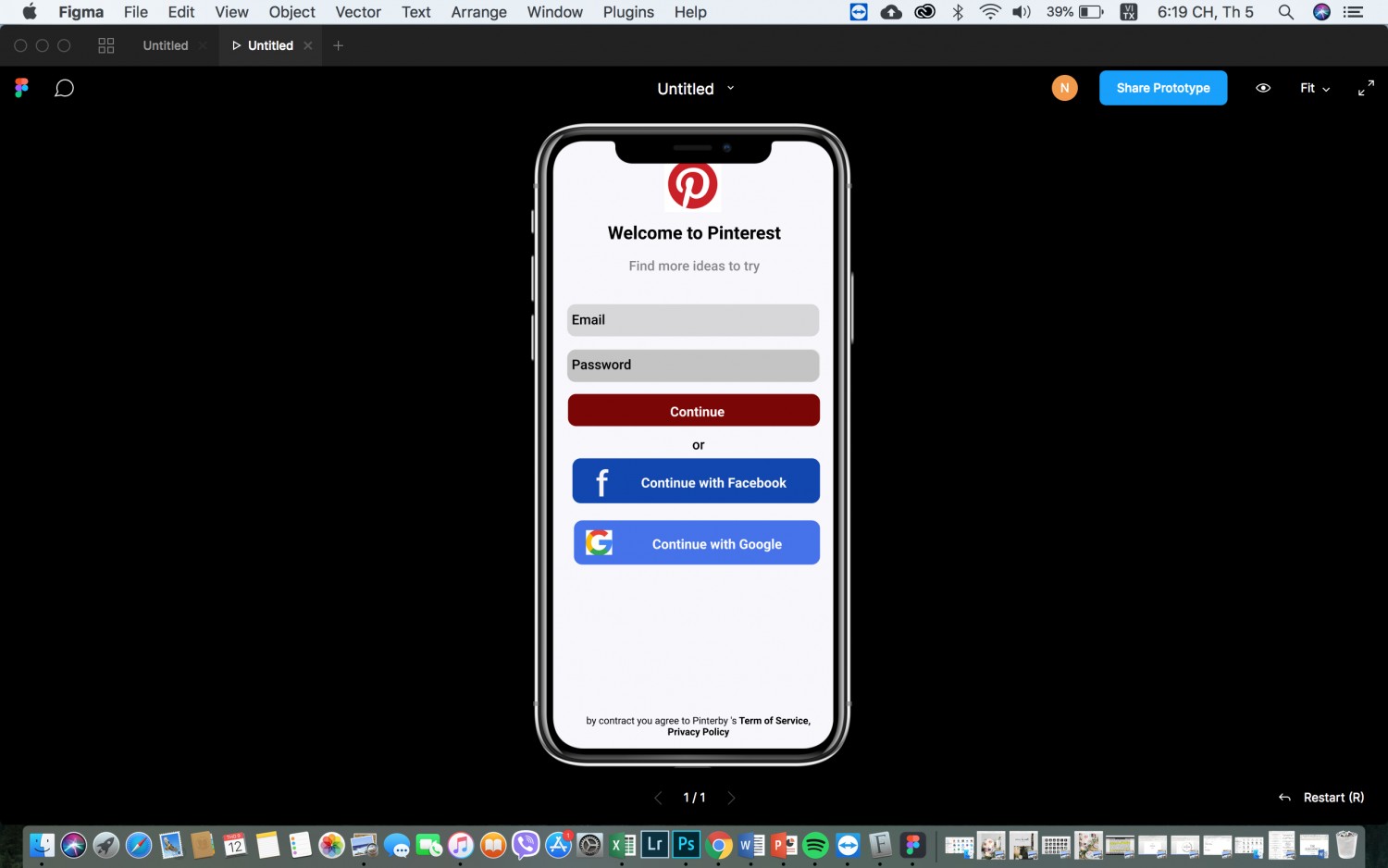
Task: Click the Share Prototype button
Action: pos(1163,88)
